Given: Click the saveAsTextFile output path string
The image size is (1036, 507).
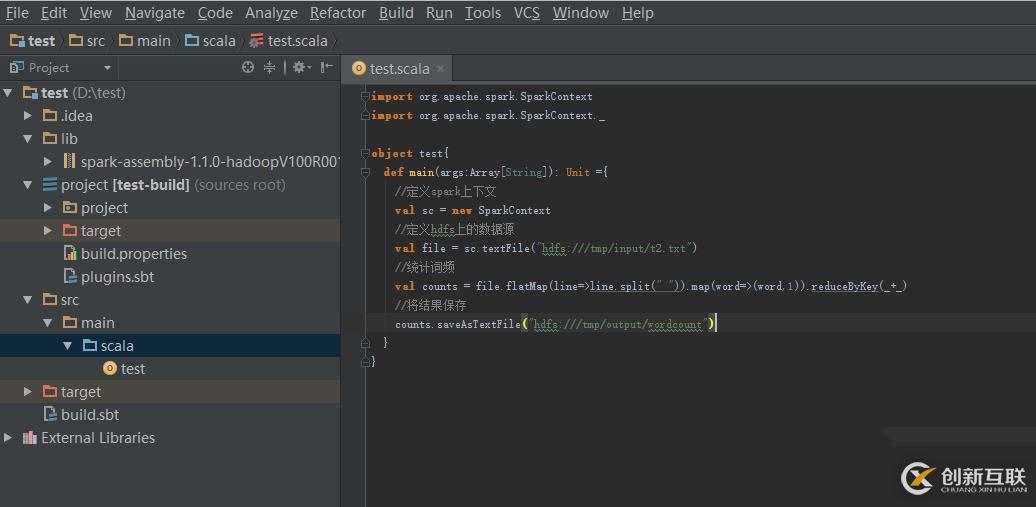Looking at the screenshot, I should click(618, 325).
